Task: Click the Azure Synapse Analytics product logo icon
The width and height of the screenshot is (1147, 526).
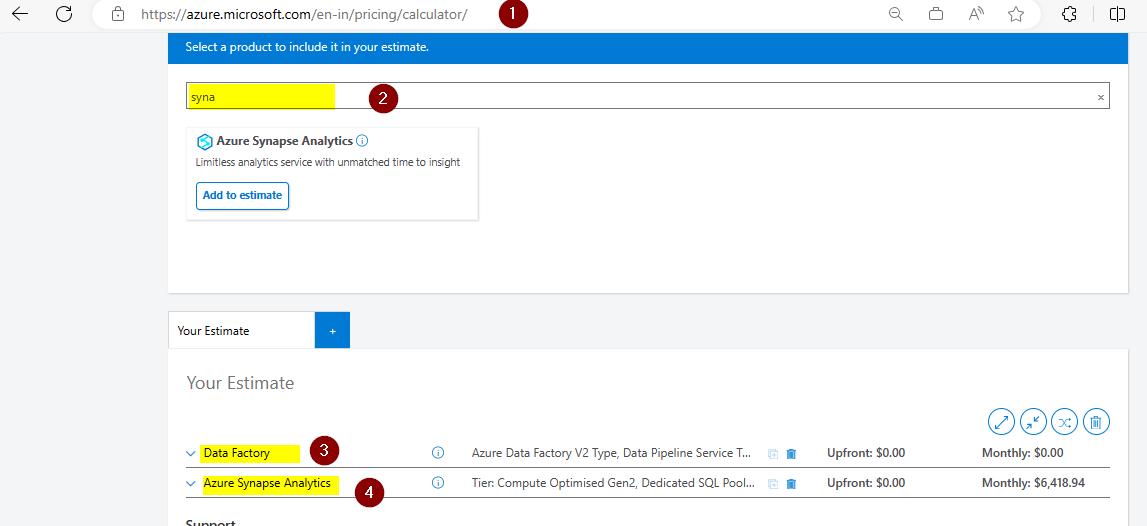Action: pyautogui.click(x=205, y=141)
